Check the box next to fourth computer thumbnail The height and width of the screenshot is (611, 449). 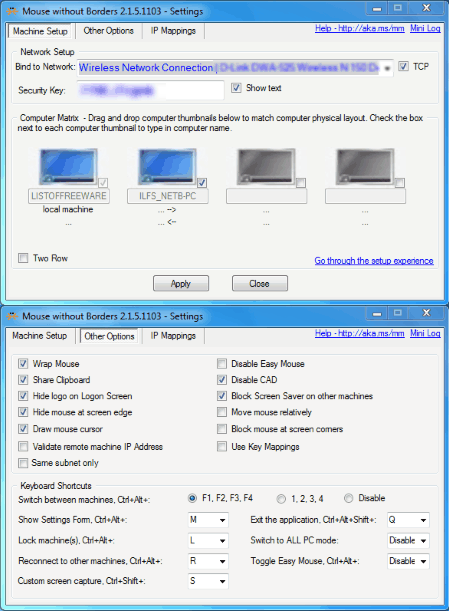click(x=400, y=183)
